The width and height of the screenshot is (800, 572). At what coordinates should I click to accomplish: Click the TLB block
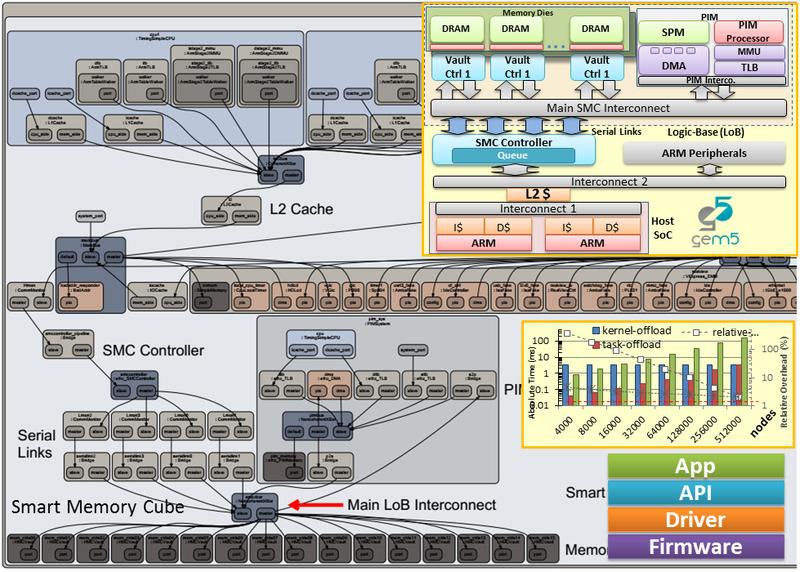point(749,67)
